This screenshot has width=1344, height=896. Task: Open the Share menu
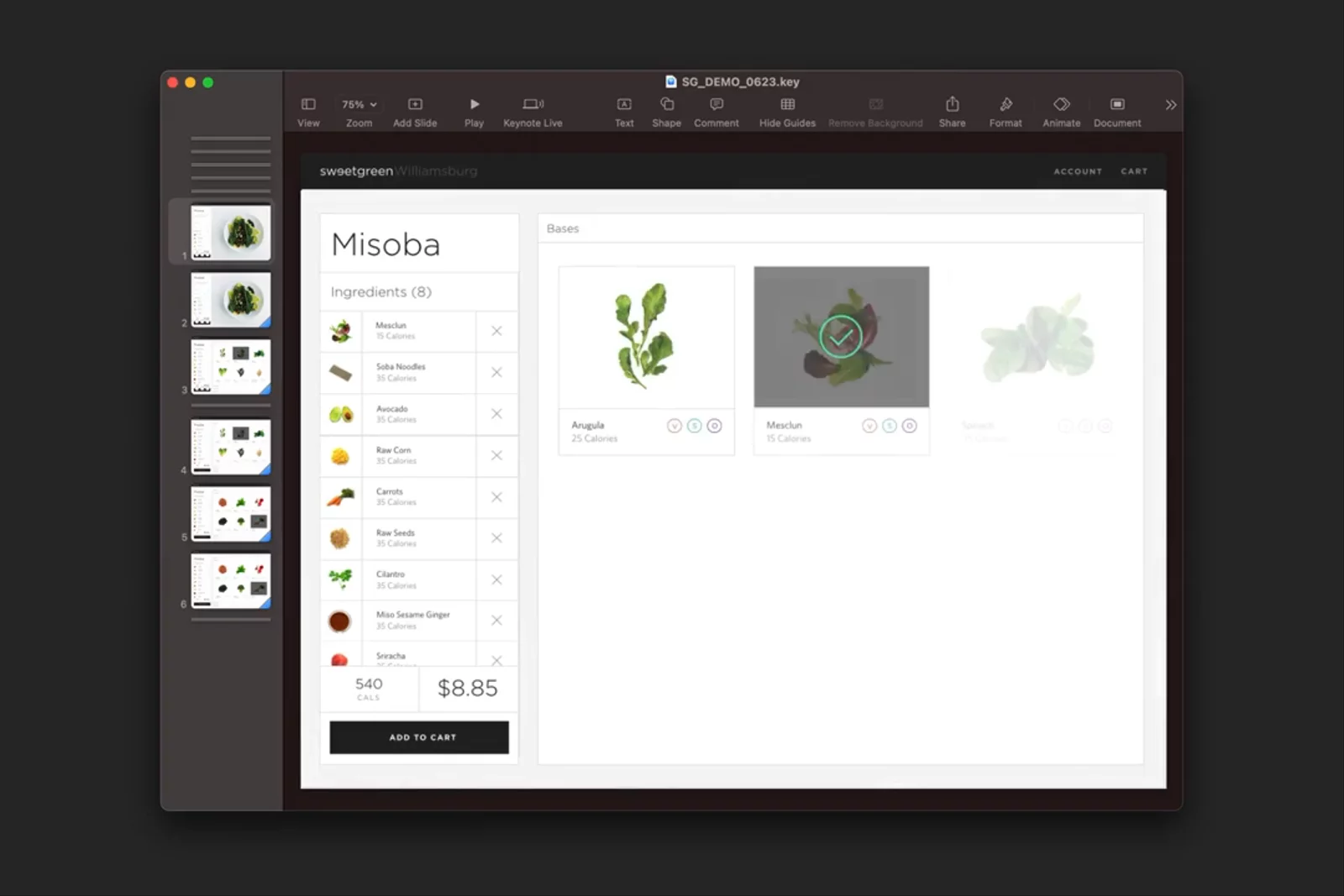[x=952, y=112]
